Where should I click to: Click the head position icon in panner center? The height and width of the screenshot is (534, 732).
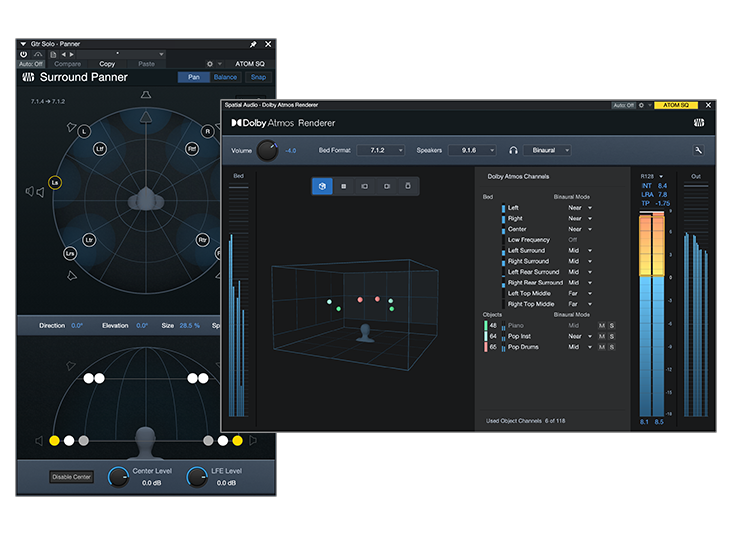(146, 200)
